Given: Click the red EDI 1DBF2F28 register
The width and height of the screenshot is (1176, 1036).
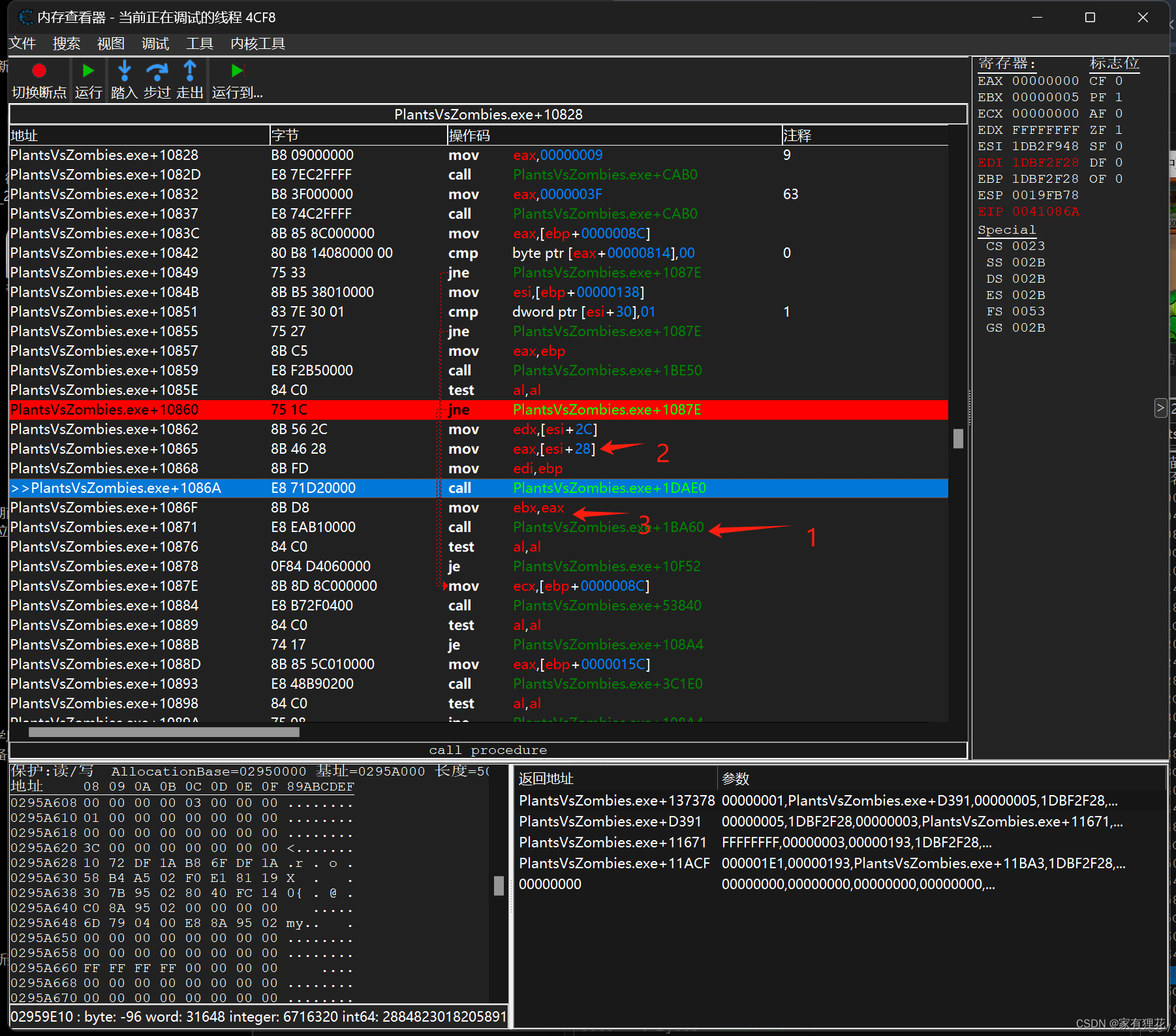Looking at the screenshot, I should click(x=1028, y=163).
